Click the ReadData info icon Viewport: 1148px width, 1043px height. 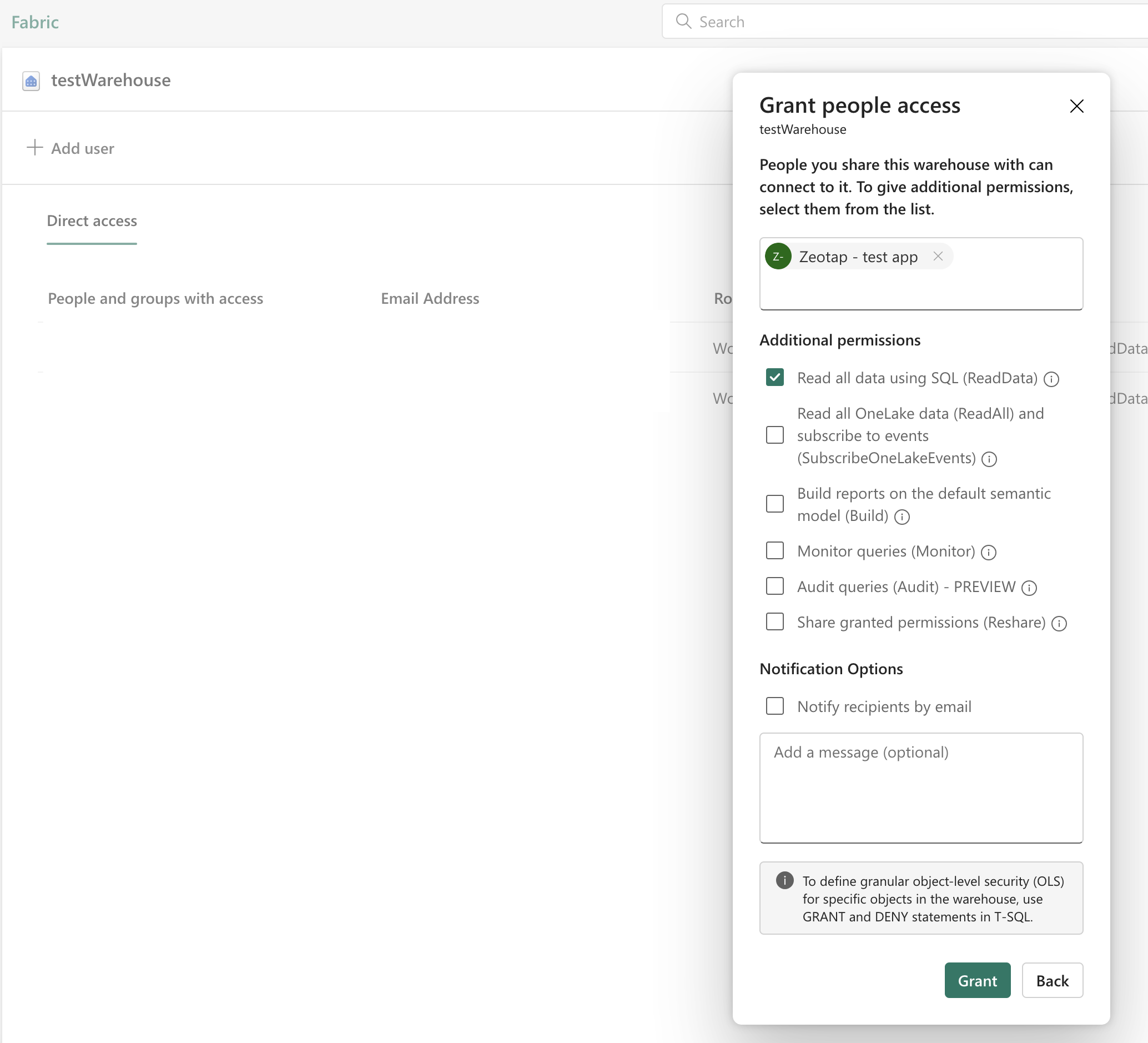[x=1051, y=379]
